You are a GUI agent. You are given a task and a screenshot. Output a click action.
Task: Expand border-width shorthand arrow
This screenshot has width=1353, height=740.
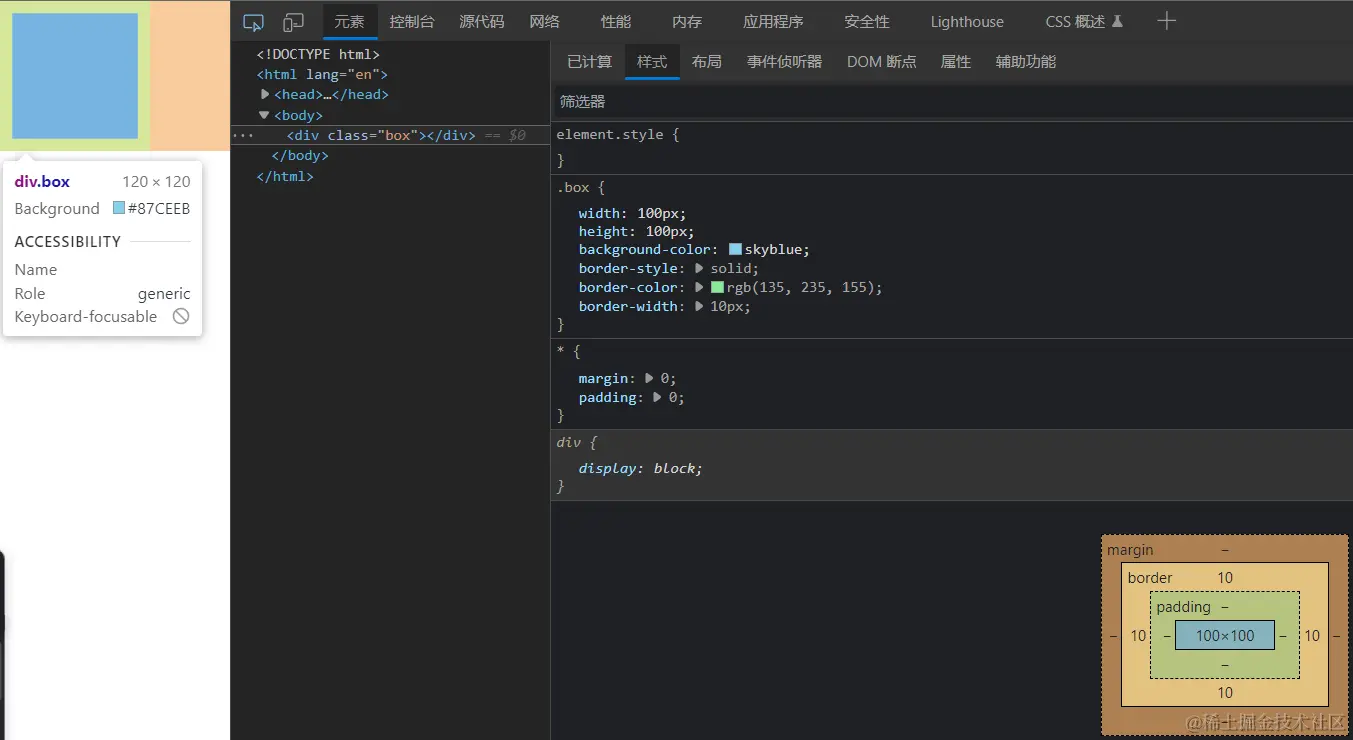pyautogui.click(x=700, y=306)
